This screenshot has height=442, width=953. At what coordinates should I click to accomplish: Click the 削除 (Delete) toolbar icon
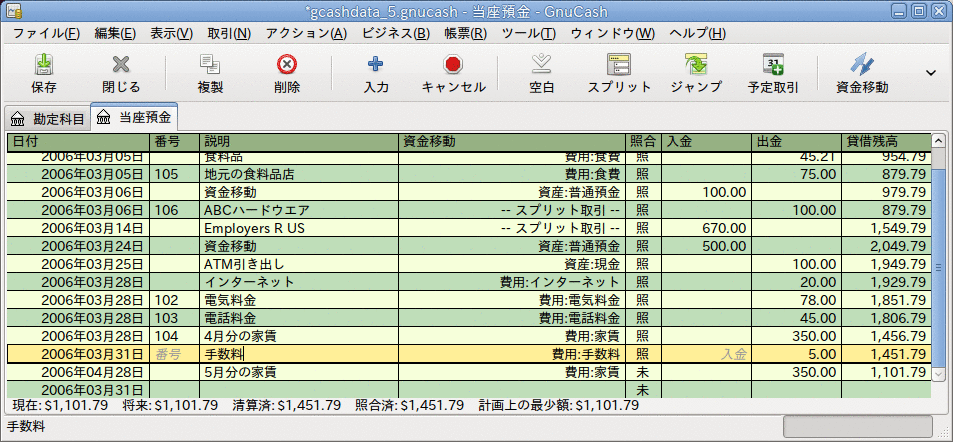287,64
